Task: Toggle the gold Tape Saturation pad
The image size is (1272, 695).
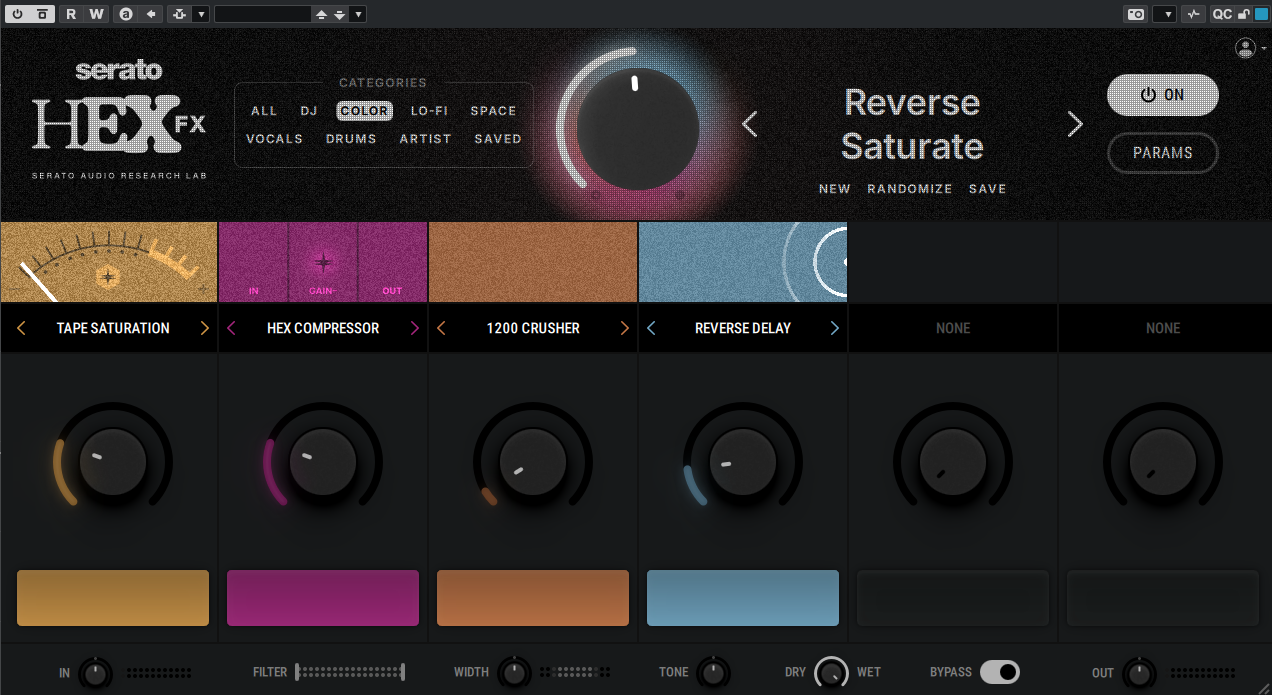Action: [x=113, y=598]
